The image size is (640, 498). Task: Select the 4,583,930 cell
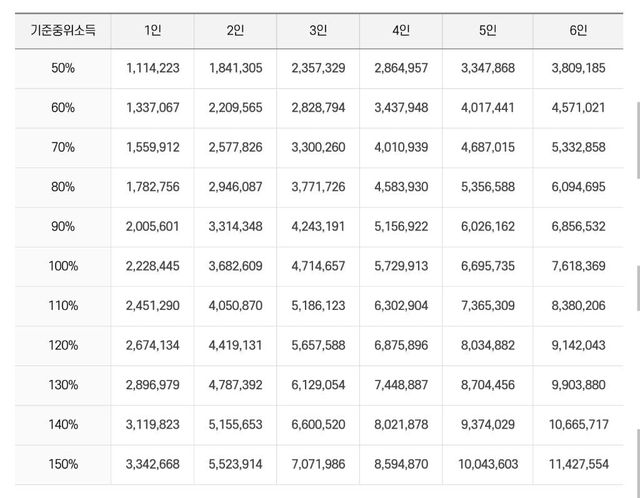(x=401, y=187)
